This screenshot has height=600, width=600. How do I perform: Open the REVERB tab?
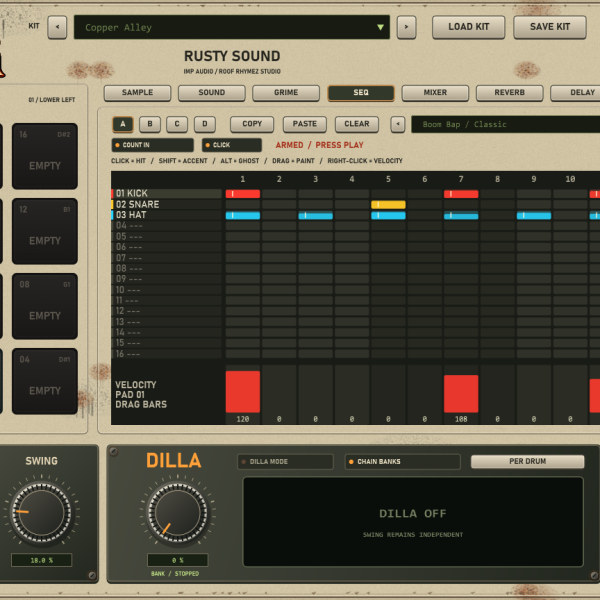click(x=509, y=93)
